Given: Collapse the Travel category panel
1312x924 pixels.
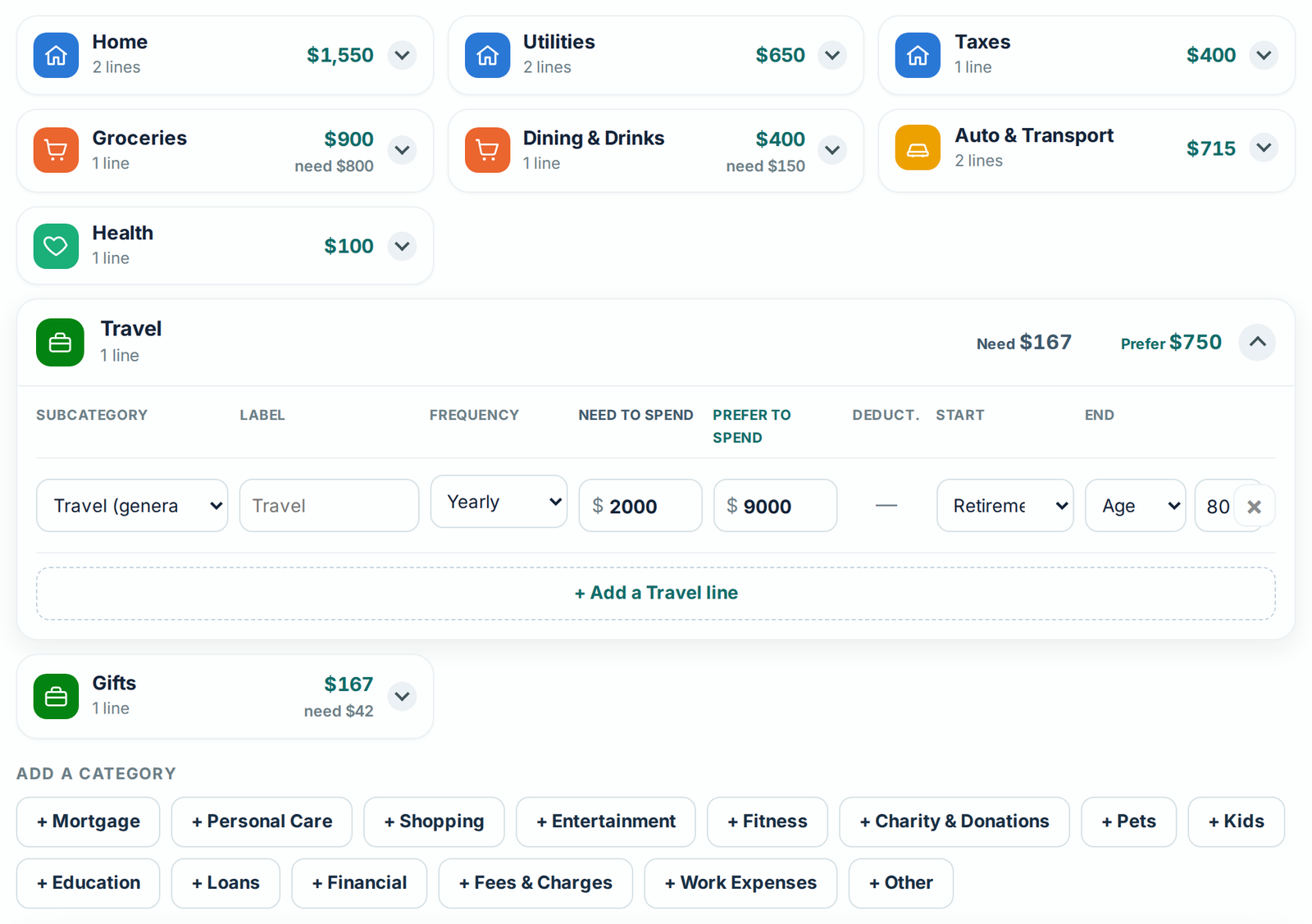Looking at the screenshot, I should pos(1257,342).
